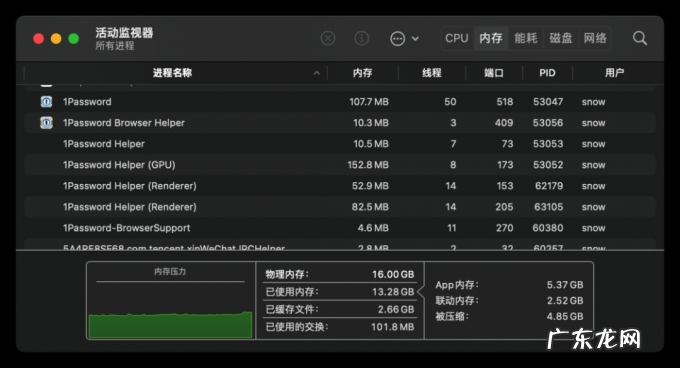Viewport: 680px width, 368px height.
Task: Sort by 内存 column header
Action: (x=363, y=73)
